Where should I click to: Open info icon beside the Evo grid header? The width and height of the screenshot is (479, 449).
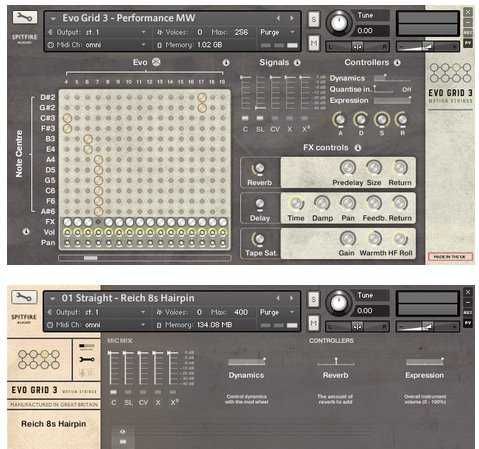pos(226,63)
